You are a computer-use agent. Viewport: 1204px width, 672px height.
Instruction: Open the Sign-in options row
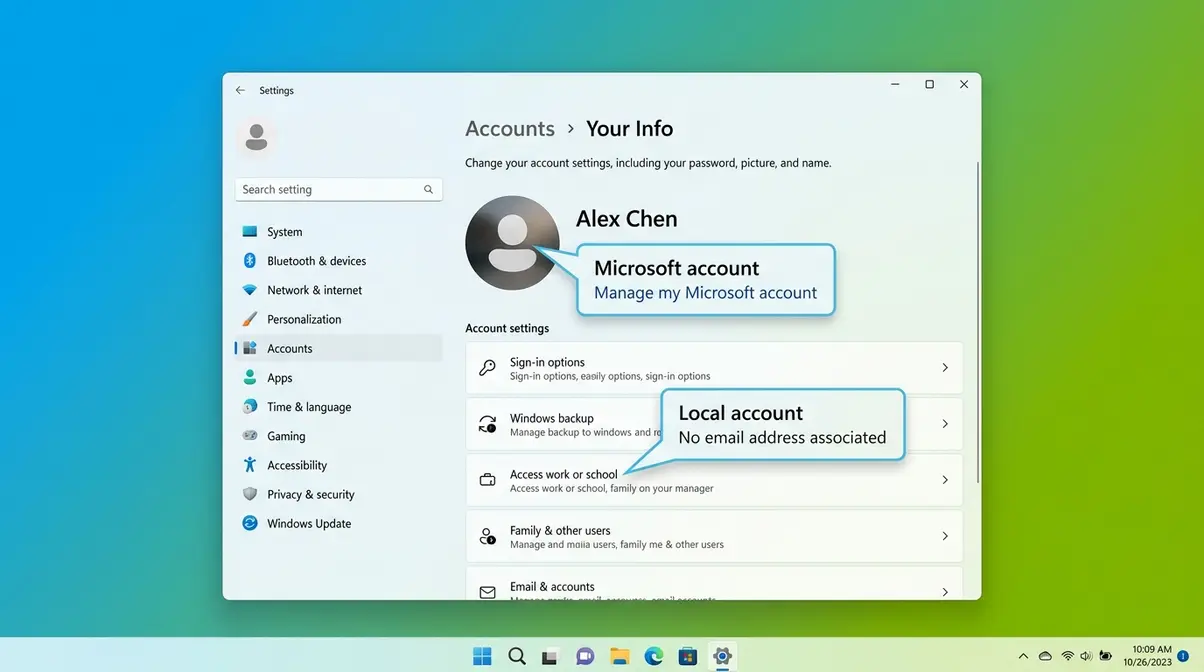714,368
